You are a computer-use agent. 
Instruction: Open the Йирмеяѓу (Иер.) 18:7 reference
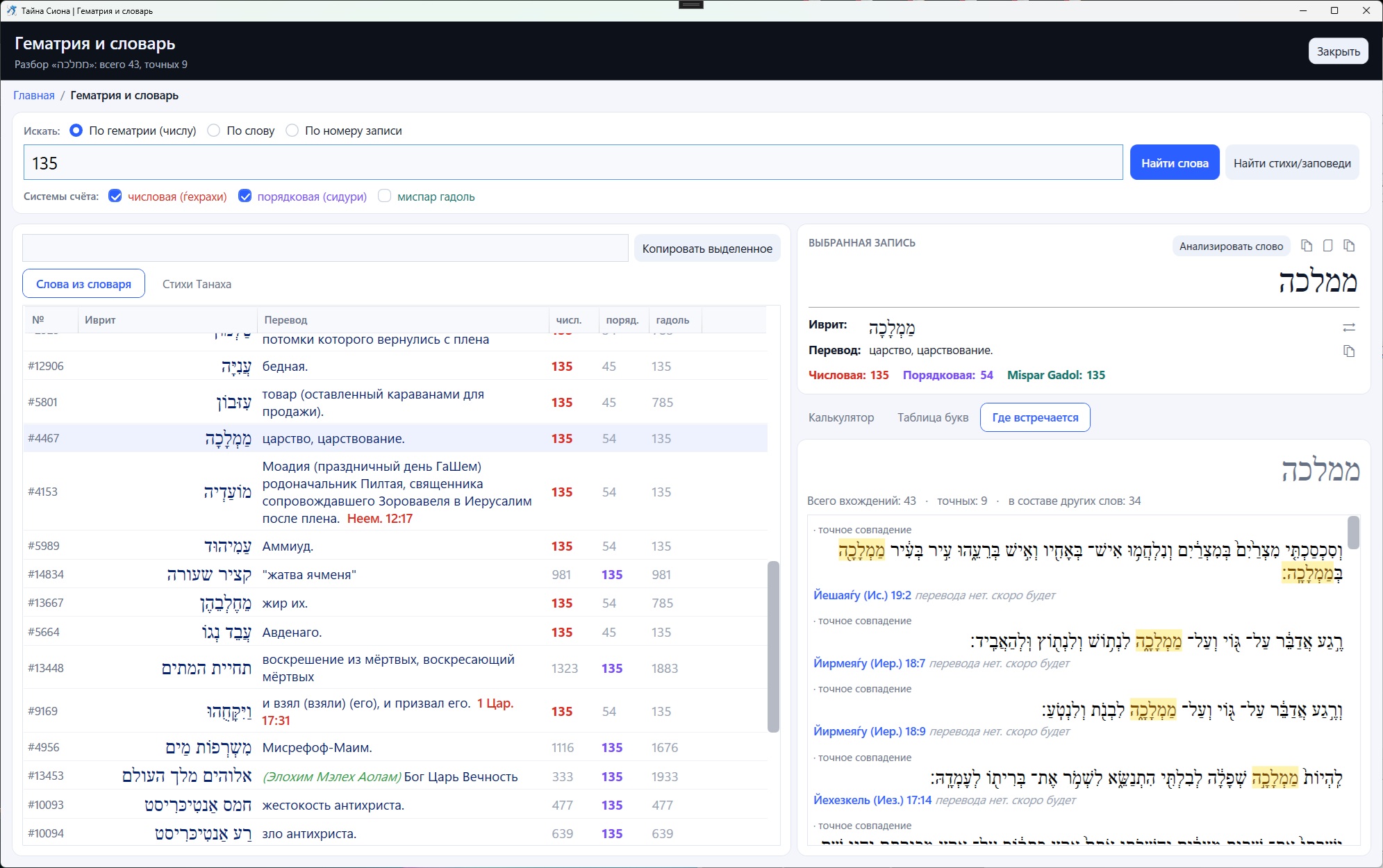click(x=869, y=663)
